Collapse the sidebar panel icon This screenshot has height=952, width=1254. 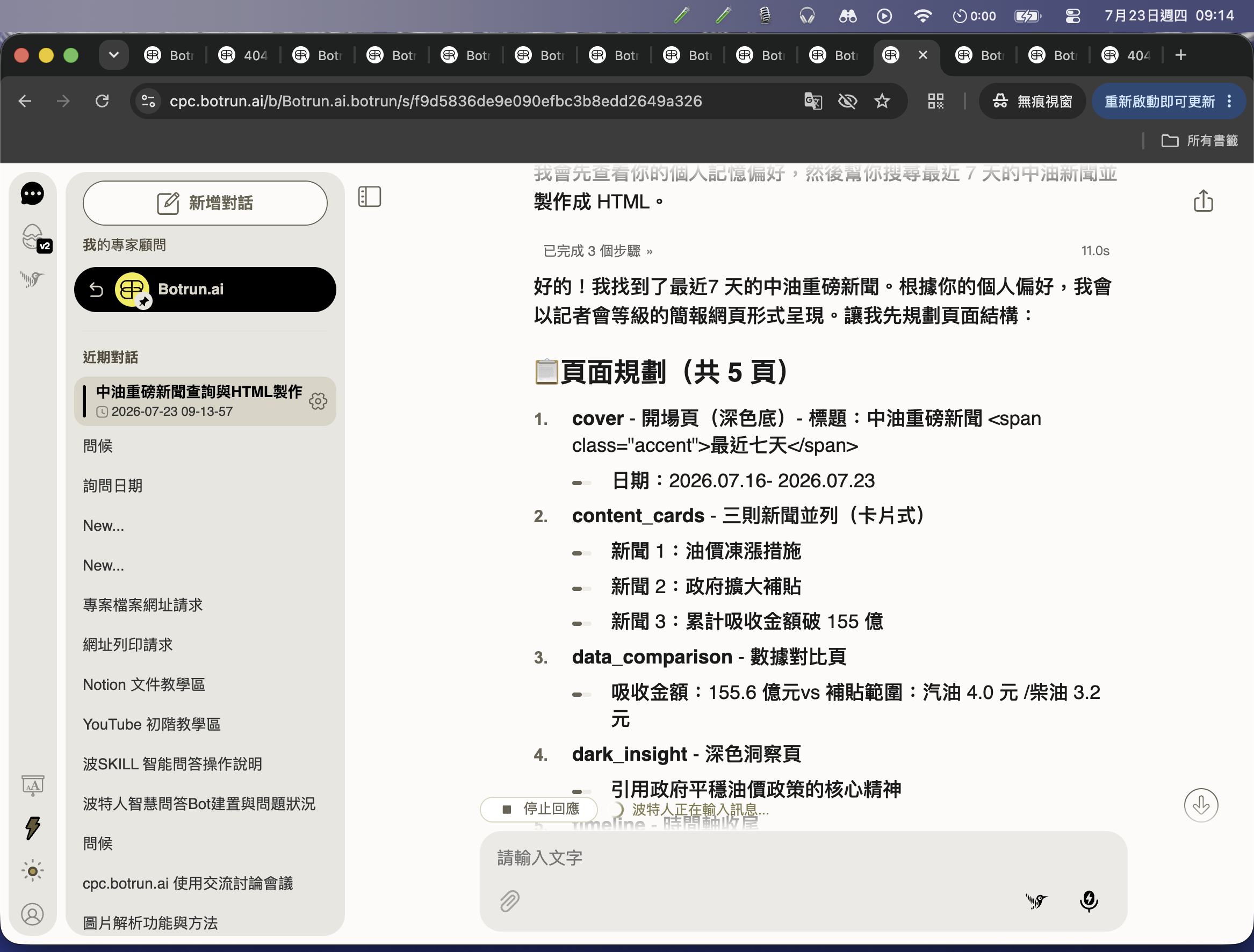[370, 197]
